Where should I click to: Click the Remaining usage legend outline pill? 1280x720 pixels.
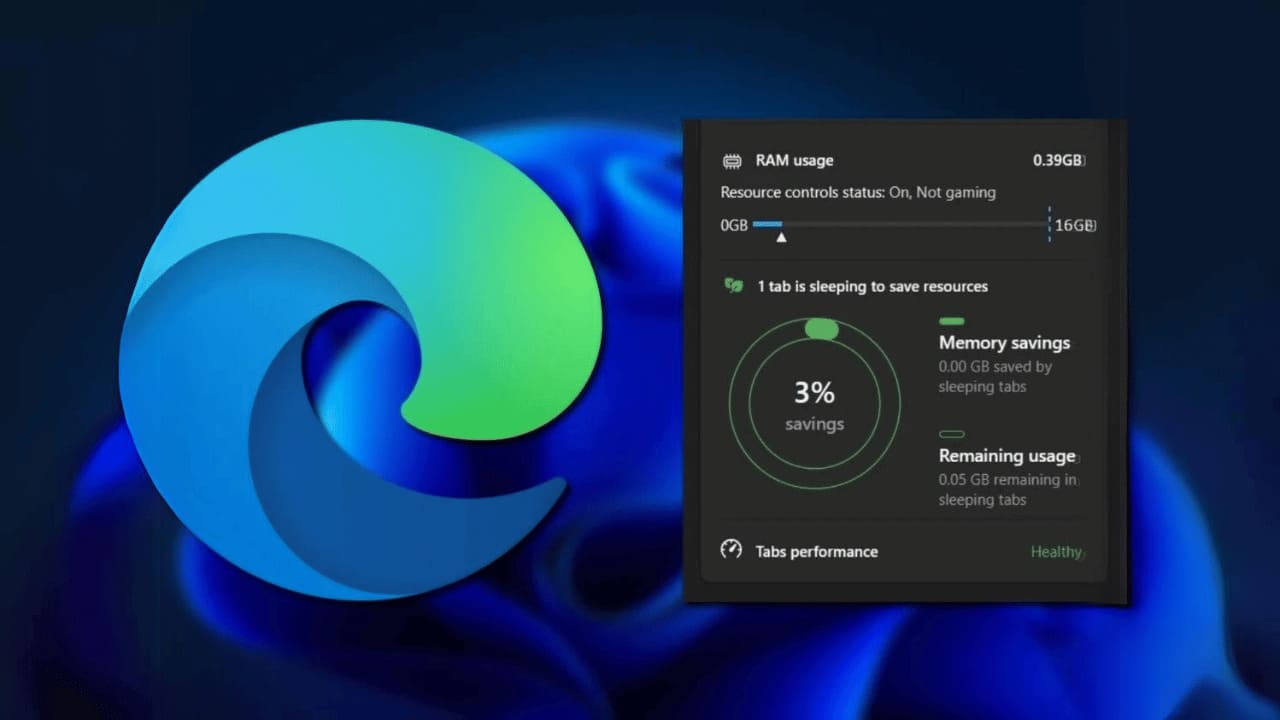point(952,434)
